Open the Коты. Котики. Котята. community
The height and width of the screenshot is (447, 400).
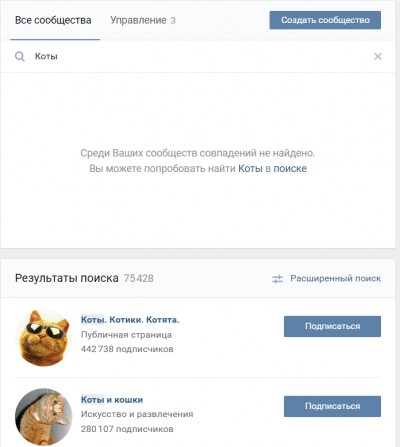(x=130, y=320)
